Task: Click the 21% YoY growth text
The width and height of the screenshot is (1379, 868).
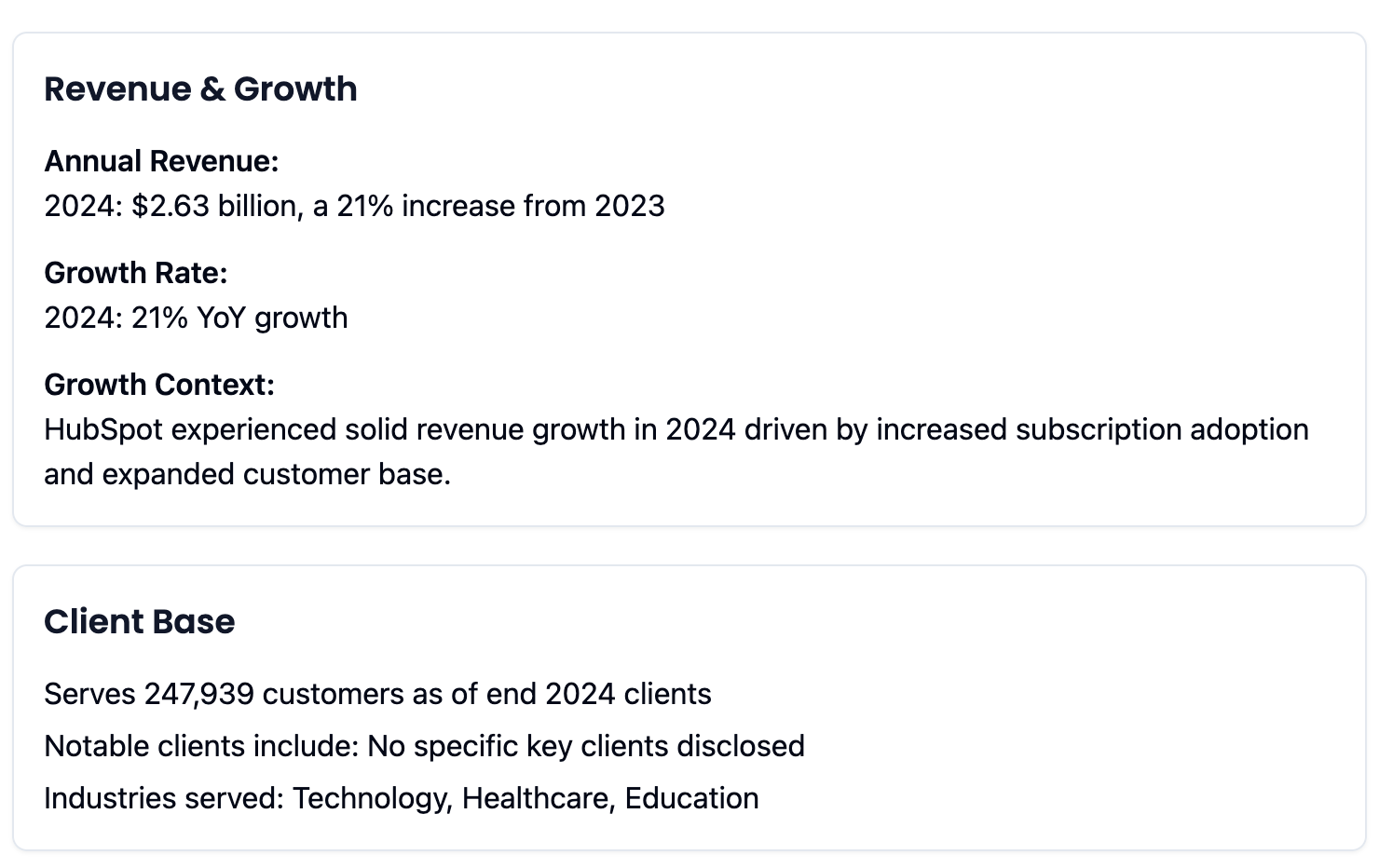Action: click(x=239, y=318)
